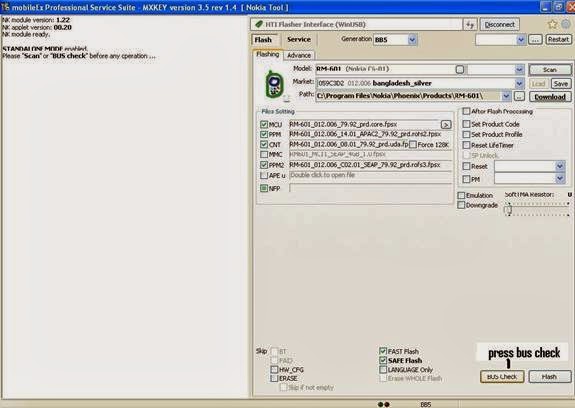Click the Path text field
This screenshot has height=408, width=575.
click(409, 96)
